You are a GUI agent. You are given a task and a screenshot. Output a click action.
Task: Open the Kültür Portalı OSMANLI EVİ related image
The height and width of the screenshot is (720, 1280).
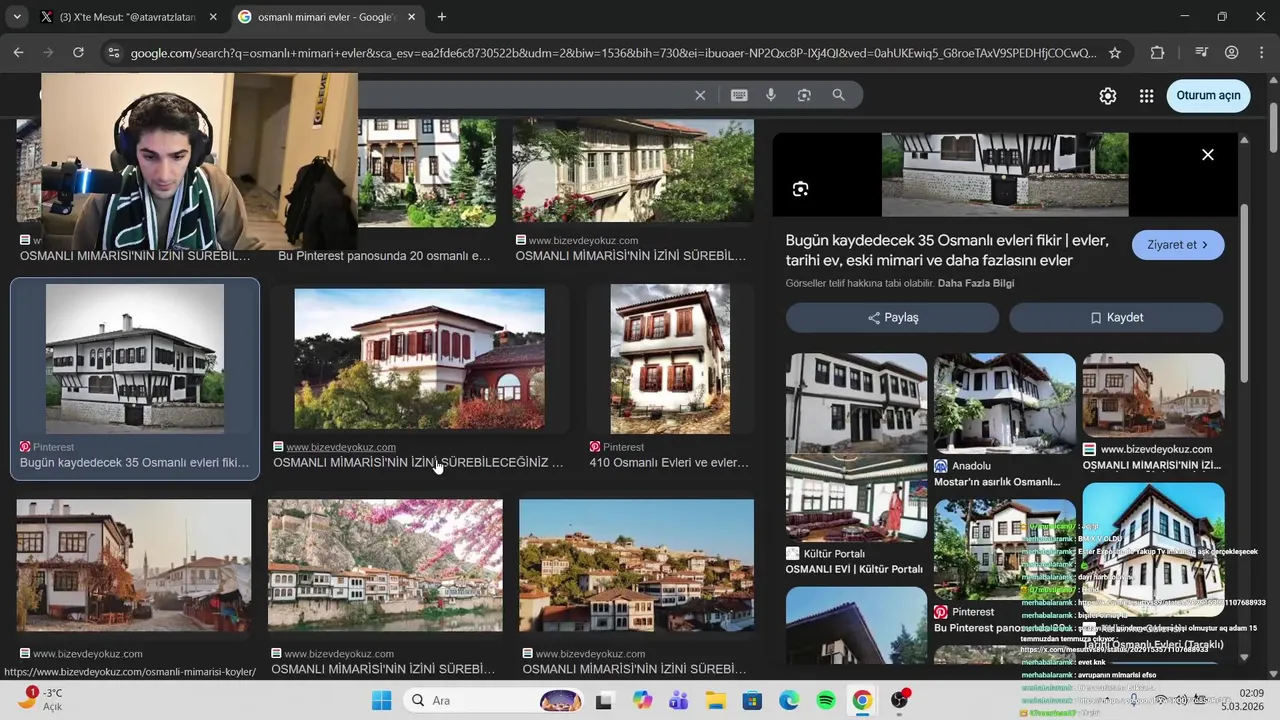click(856, 498)
